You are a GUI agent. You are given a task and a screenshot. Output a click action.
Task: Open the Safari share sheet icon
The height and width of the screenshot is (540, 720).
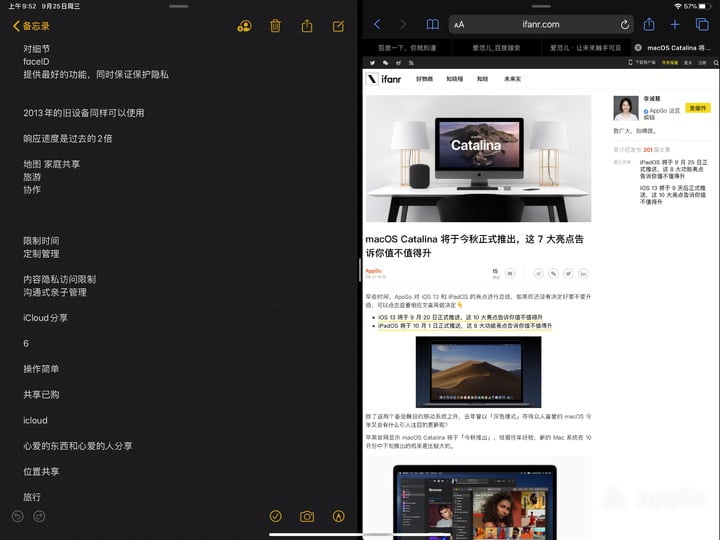pyautogui.click(x=649, y=24)
